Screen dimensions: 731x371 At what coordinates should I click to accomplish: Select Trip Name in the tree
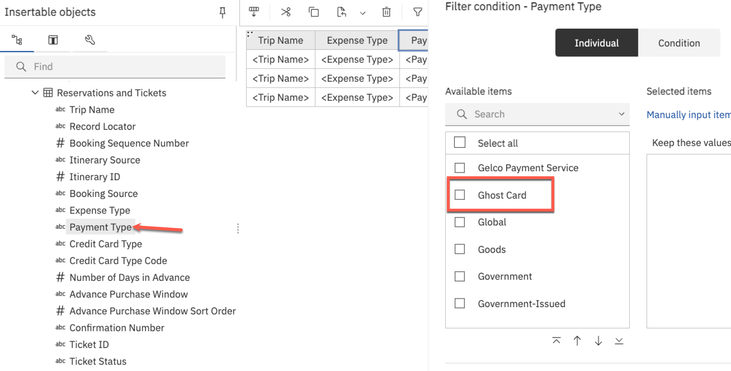coord(92,110)
